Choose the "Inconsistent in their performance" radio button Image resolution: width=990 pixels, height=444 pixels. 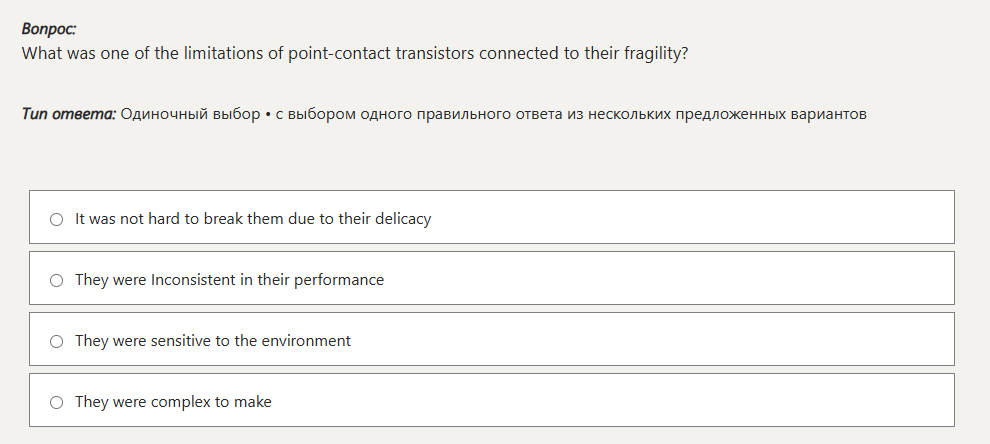pyautogui.click(x=56, y=280)
